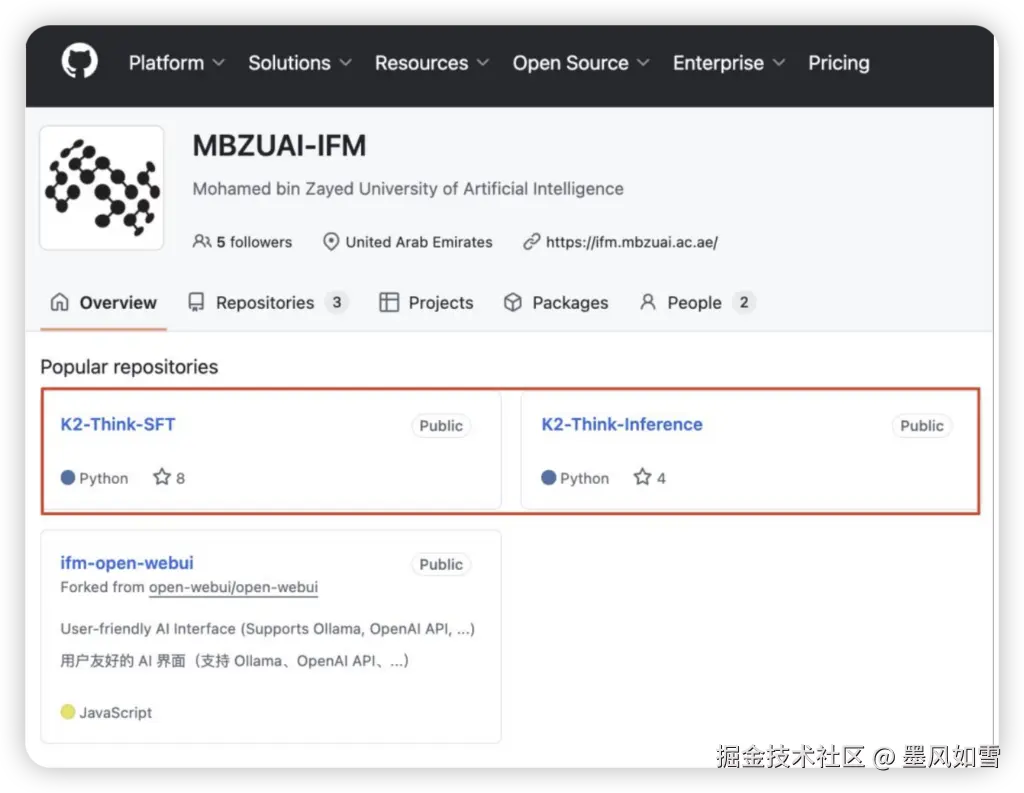Switch to the Packages tab
1024x793 pixels.
556,302
